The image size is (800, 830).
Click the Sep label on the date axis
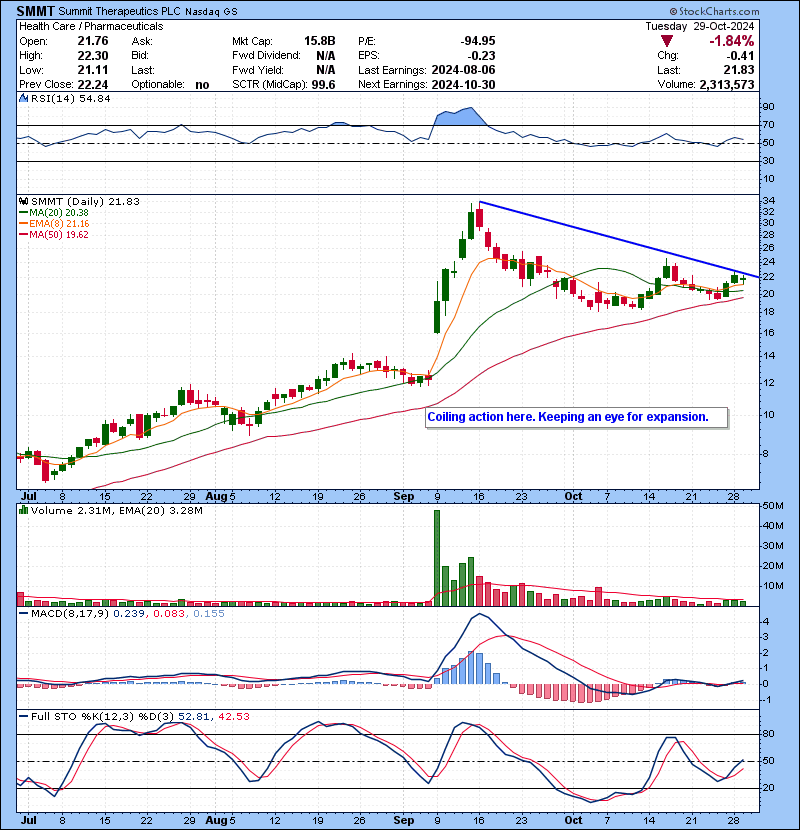tap(405, 496)
